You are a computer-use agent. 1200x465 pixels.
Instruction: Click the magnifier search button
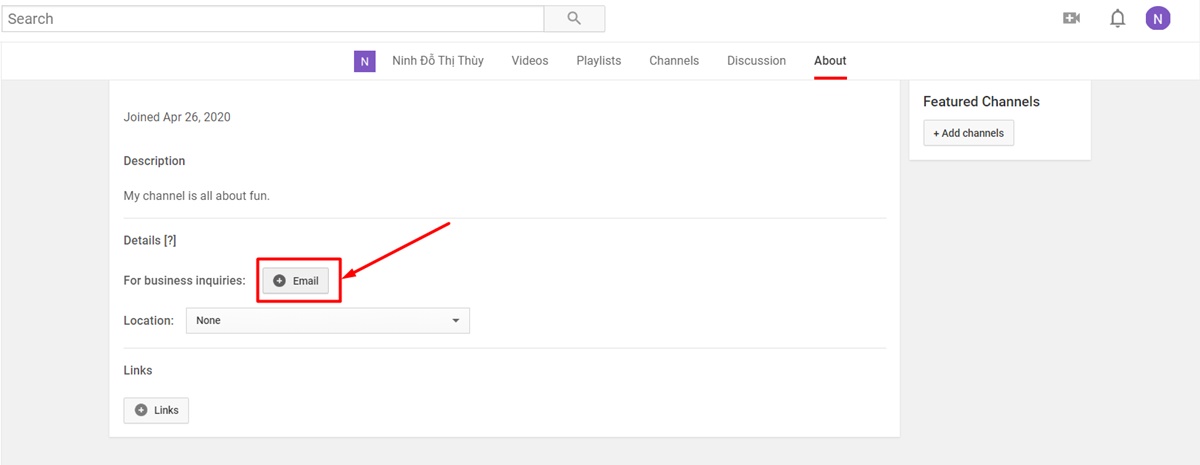574,18
